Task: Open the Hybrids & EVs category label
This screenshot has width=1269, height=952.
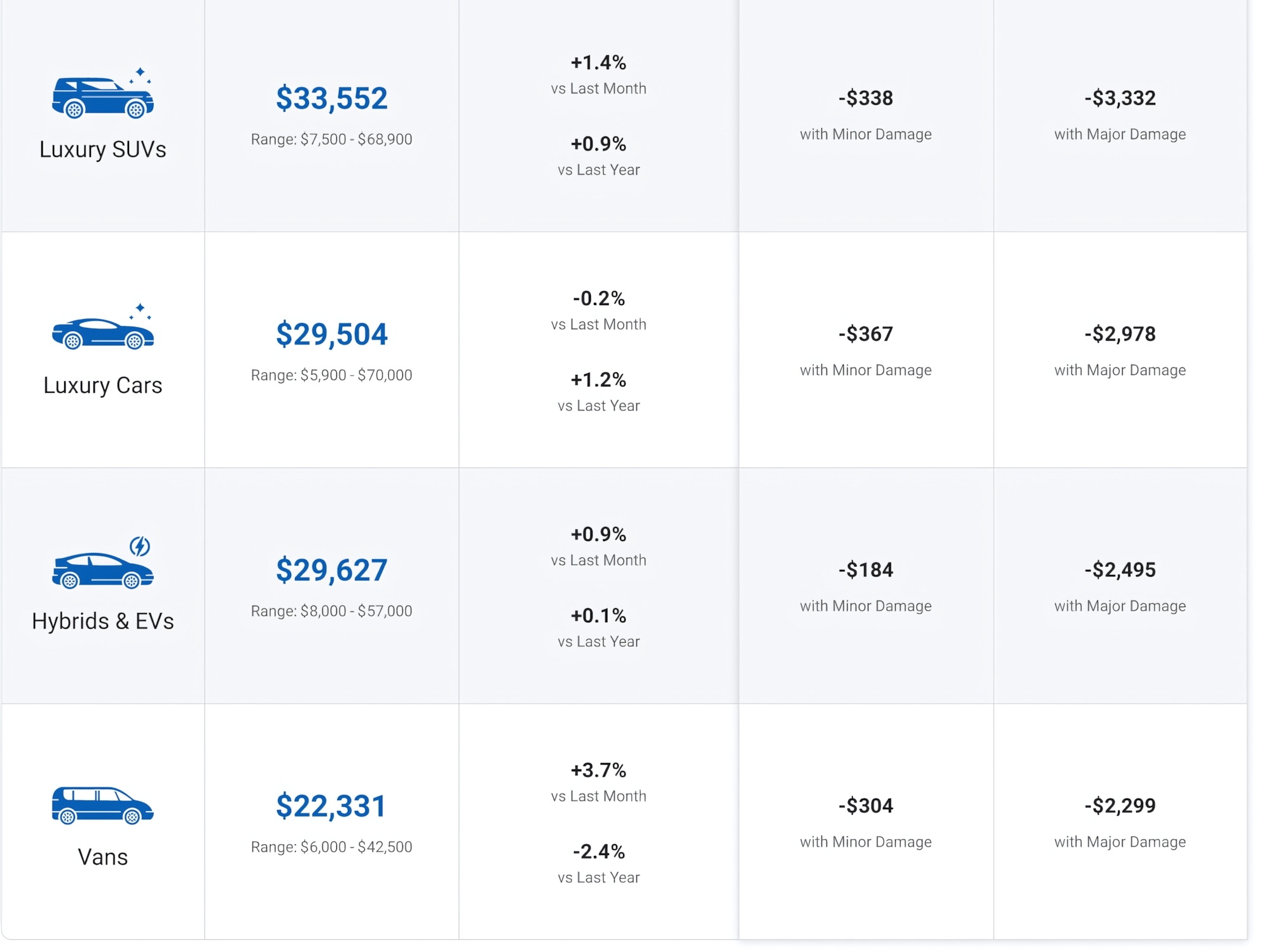Action: 102,621
